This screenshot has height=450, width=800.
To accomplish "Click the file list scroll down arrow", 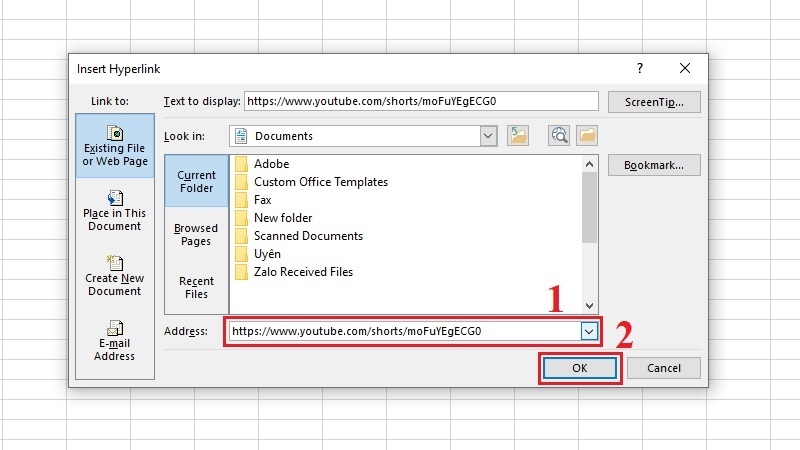I will pos(589,306).
